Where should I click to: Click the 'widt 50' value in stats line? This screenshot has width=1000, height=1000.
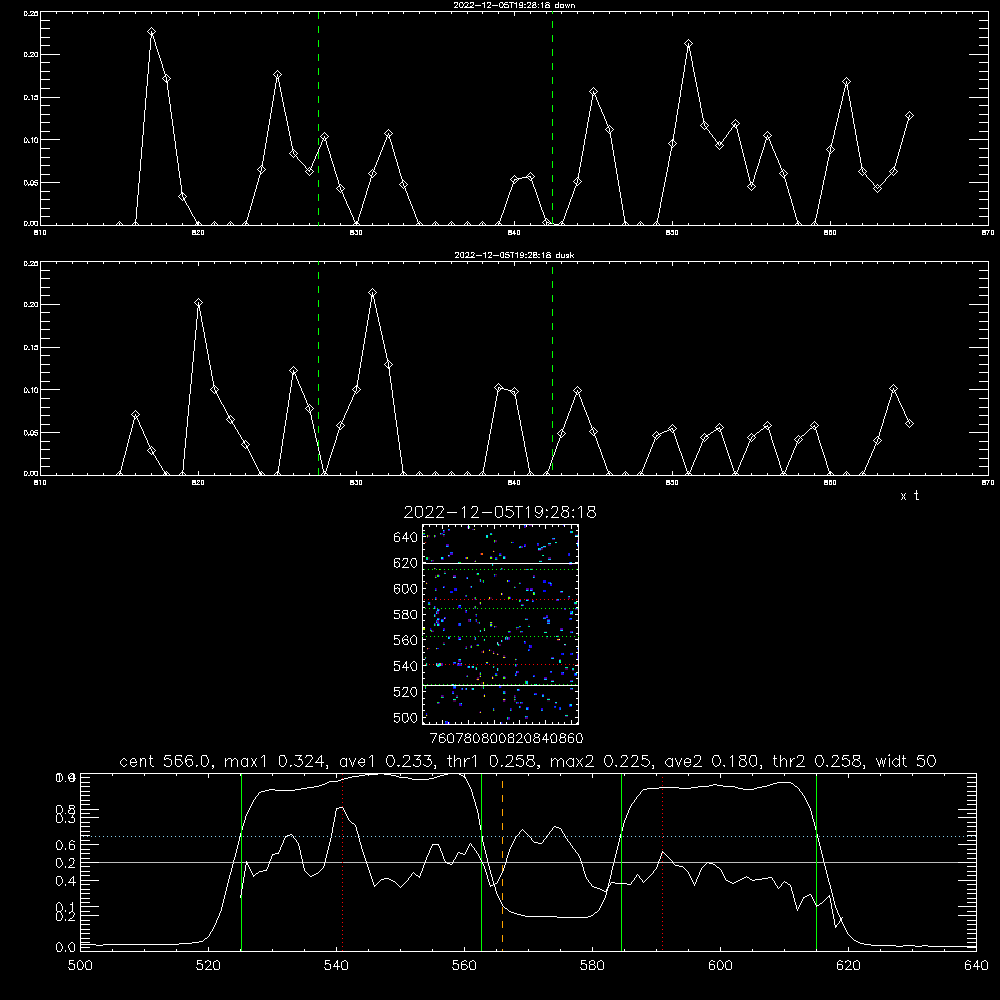pyautogui.click(x=906, y=761)
